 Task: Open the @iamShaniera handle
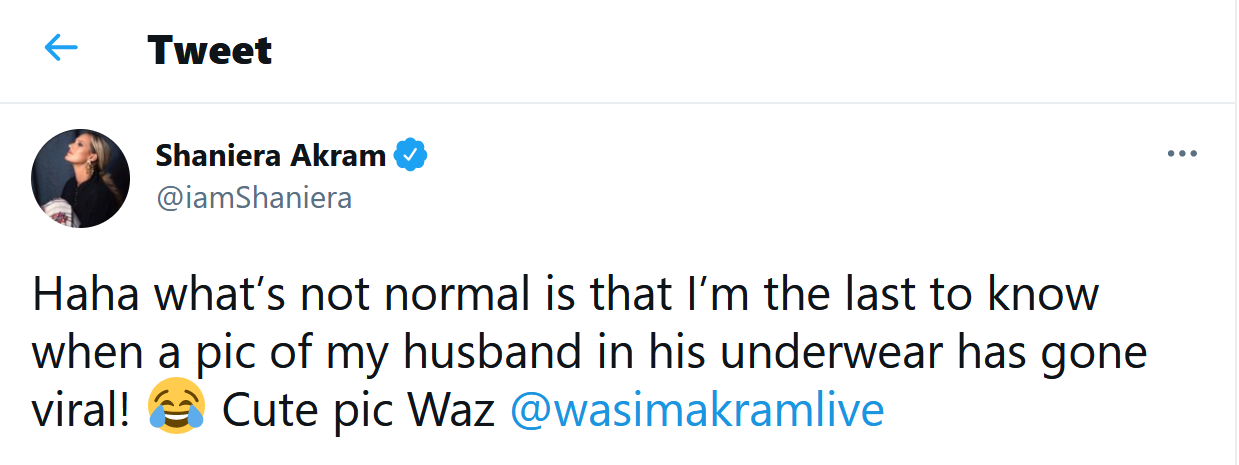tap(254, 197)
